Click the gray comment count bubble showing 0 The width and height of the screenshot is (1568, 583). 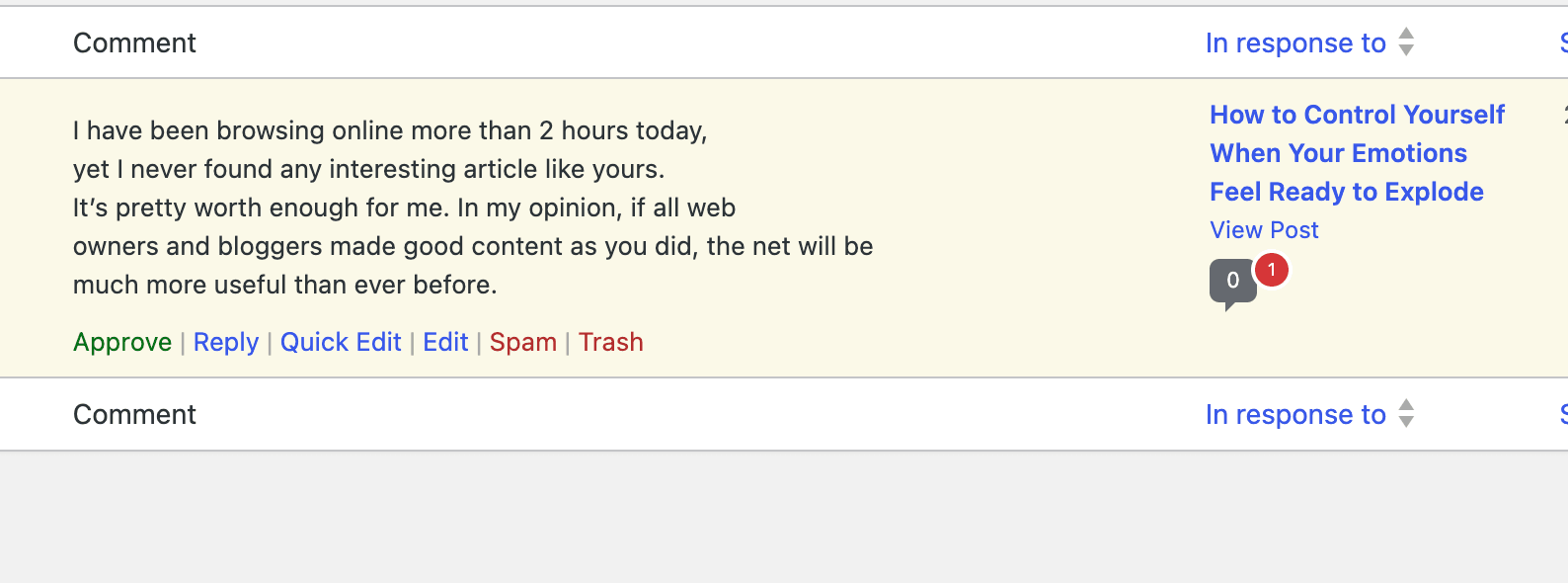[1231, 282]
